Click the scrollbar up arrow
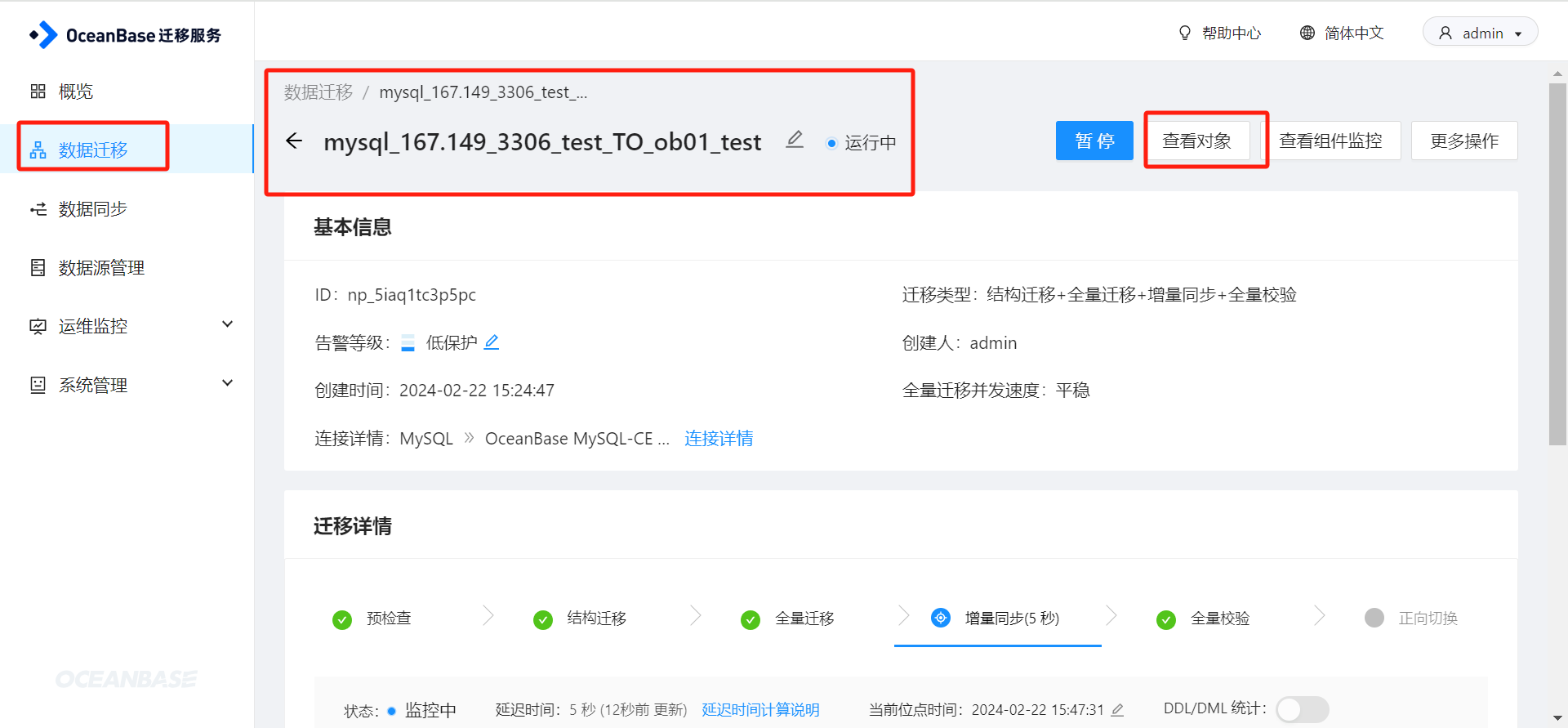This screenshot has height=728, width=1568. coord(1557,74)
